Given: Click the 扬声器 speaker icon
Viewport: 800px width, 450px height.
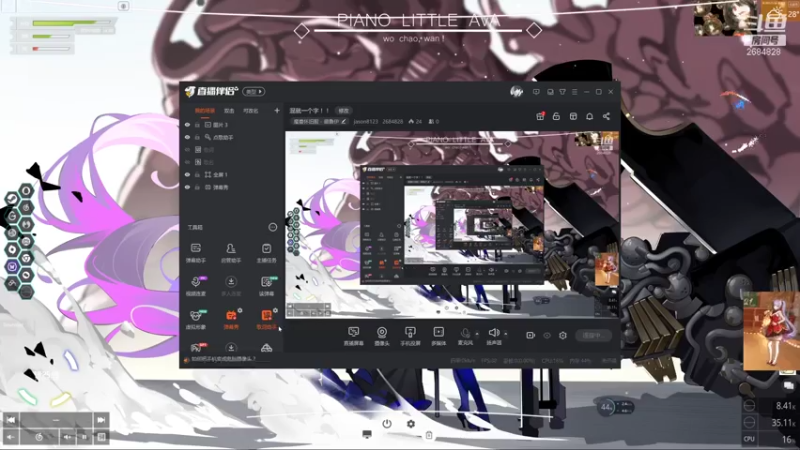Looking at the screenshot, I should (x=493, y=333).
